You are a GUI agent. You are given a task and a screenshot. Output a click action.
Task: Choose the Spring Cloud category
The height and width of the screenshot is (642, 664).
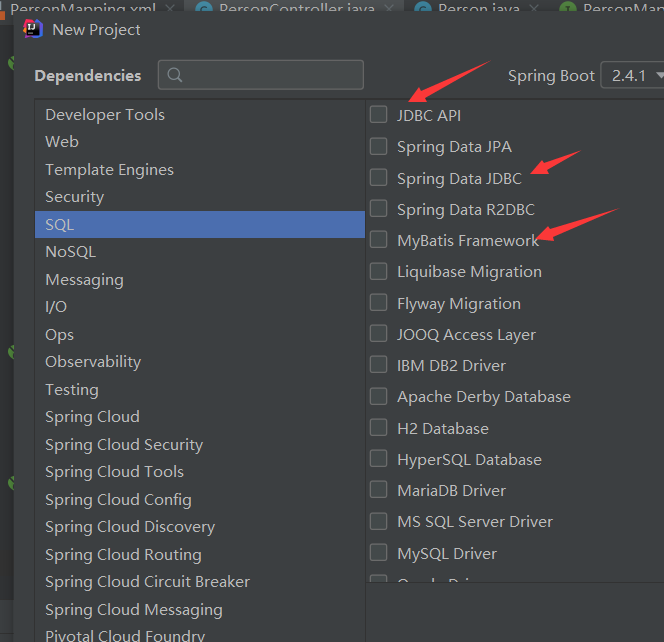[x=199, y=417]
